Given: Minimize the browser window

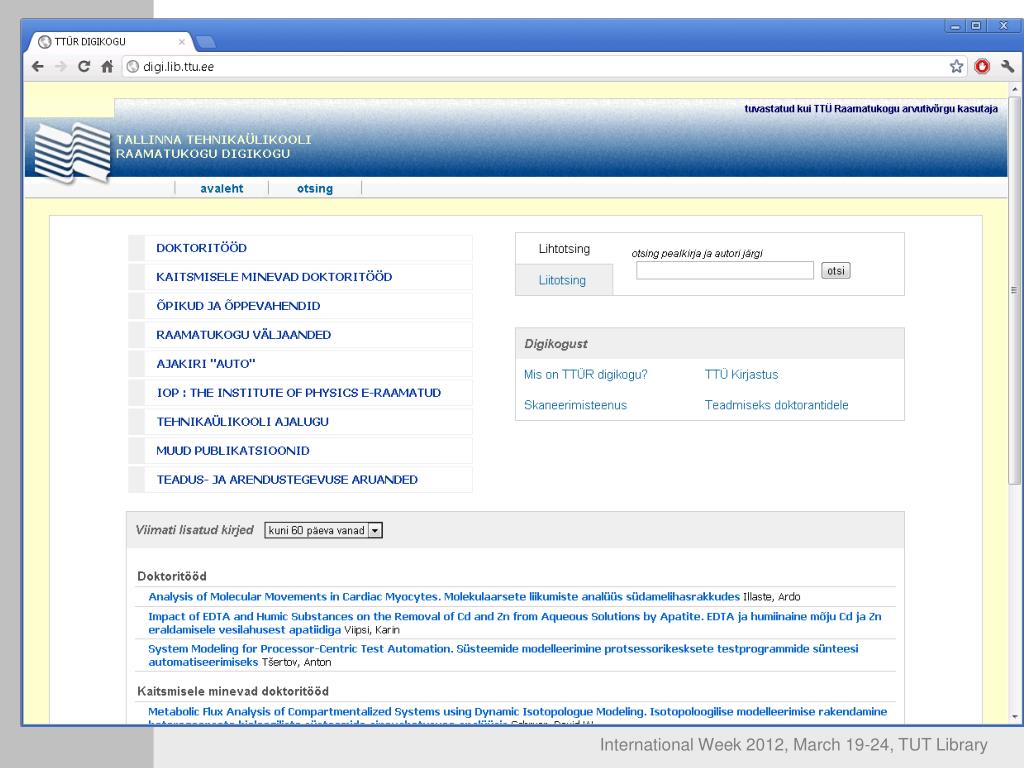Looking at the screenshot, I should tap(955, 26).
